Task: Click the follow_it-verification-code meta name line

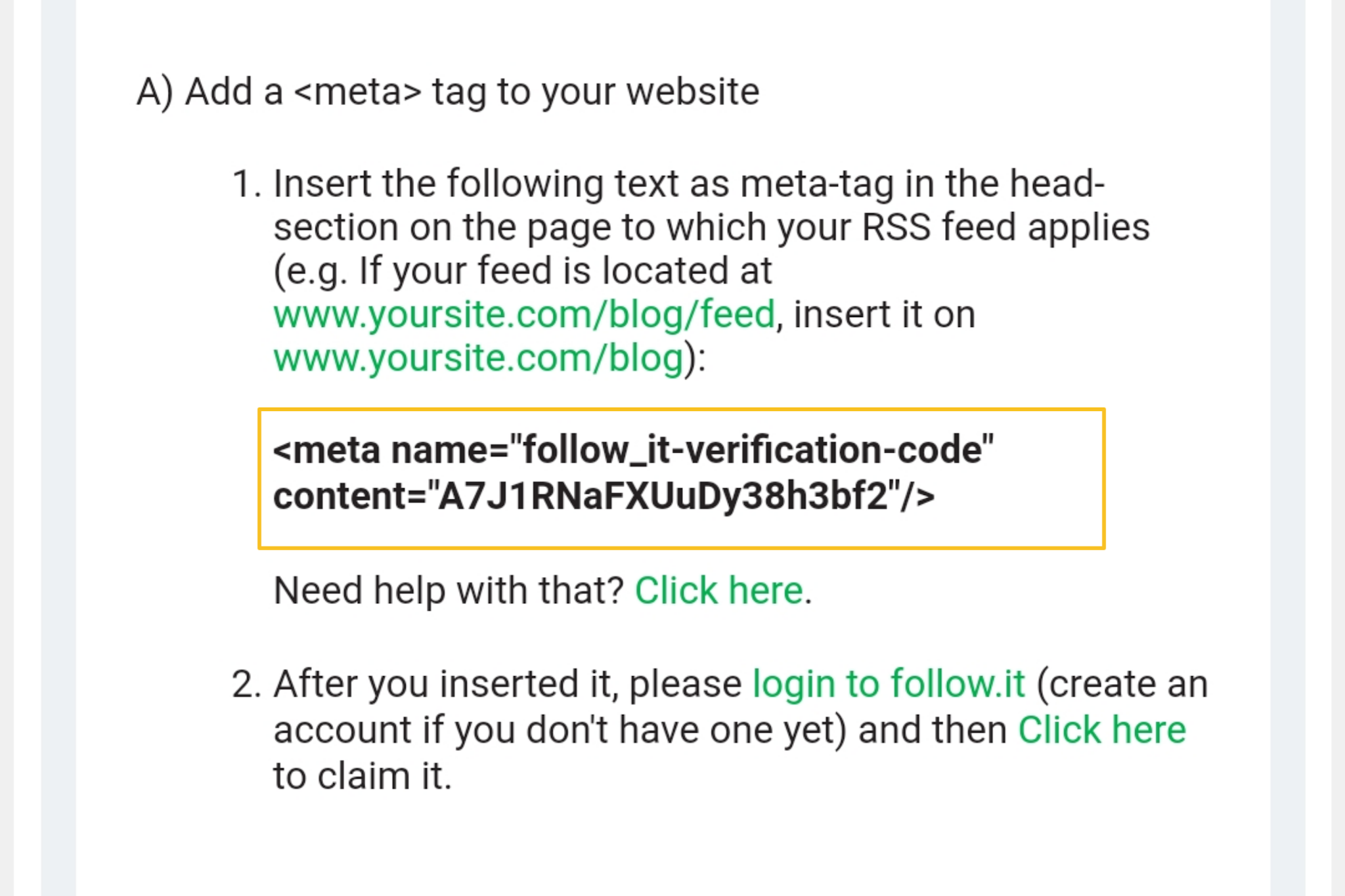Action: [x=634, y=450]
